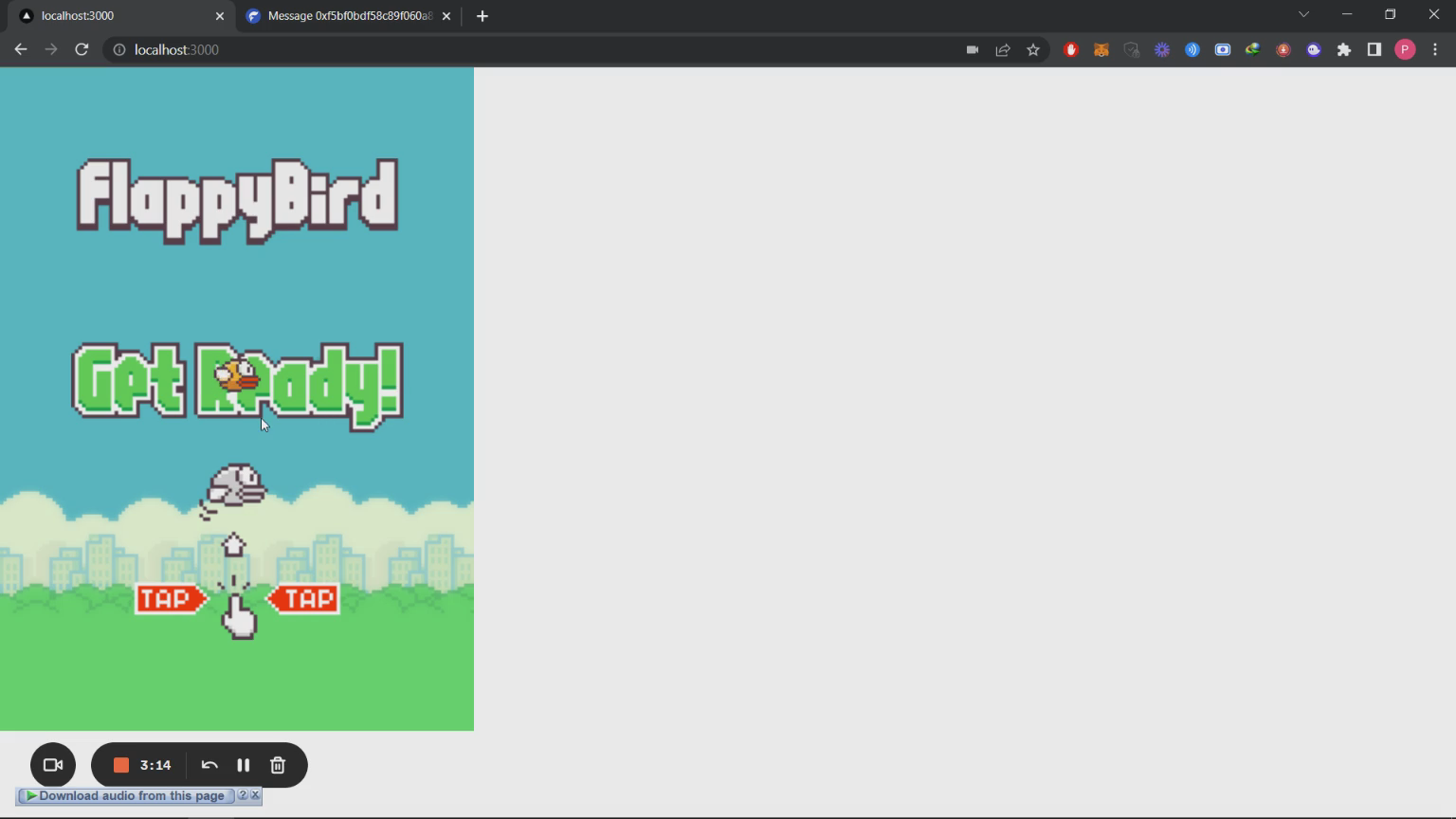Close the download audio bar
This screenshot has height=819, width=1456.
click(255, 795)
